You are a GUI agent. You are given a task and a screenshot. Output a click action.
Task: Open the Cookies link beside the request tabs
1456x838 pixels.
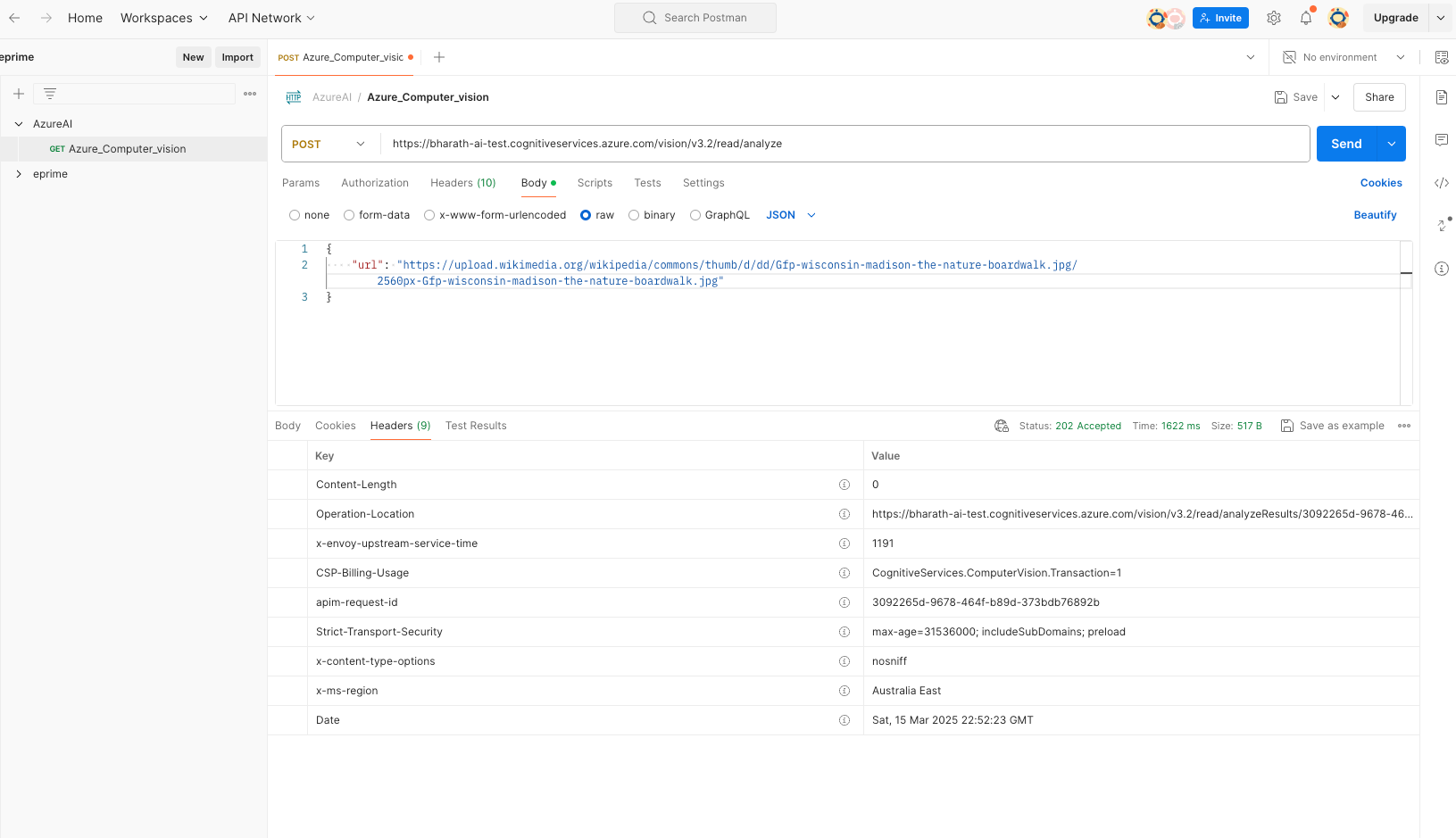[1381, 183]
